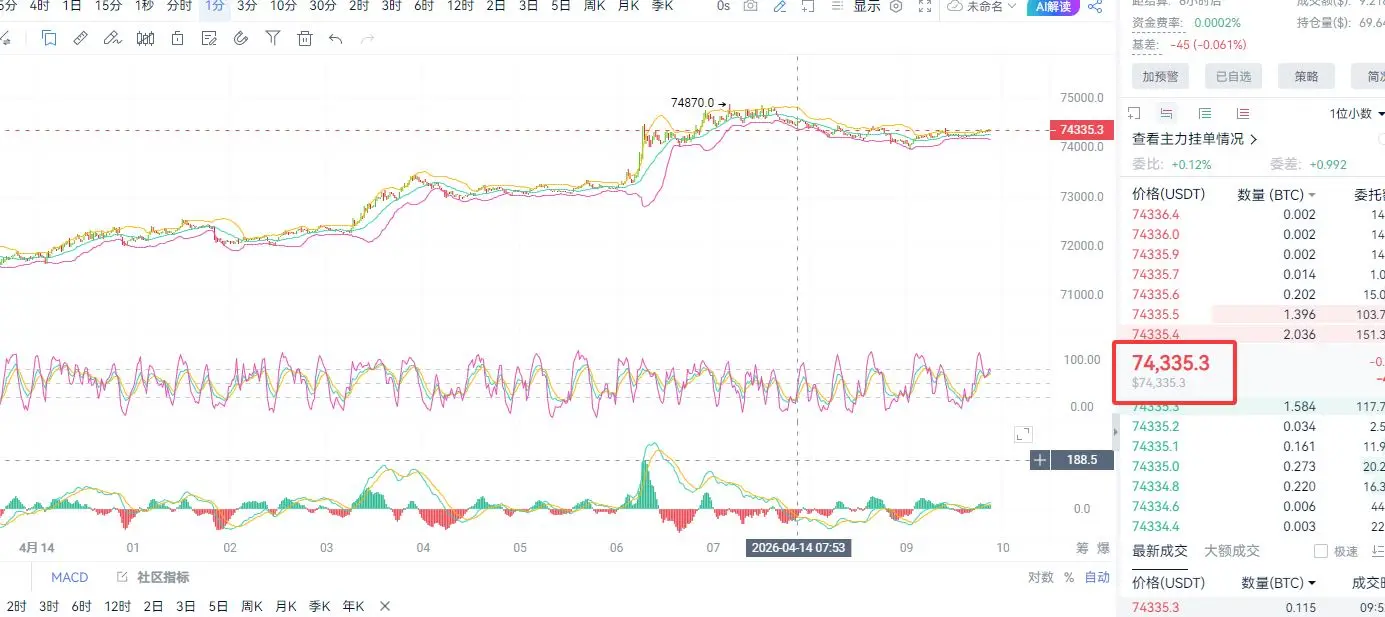Open the 未命名 layout dropdown

(x=981, y=6)
